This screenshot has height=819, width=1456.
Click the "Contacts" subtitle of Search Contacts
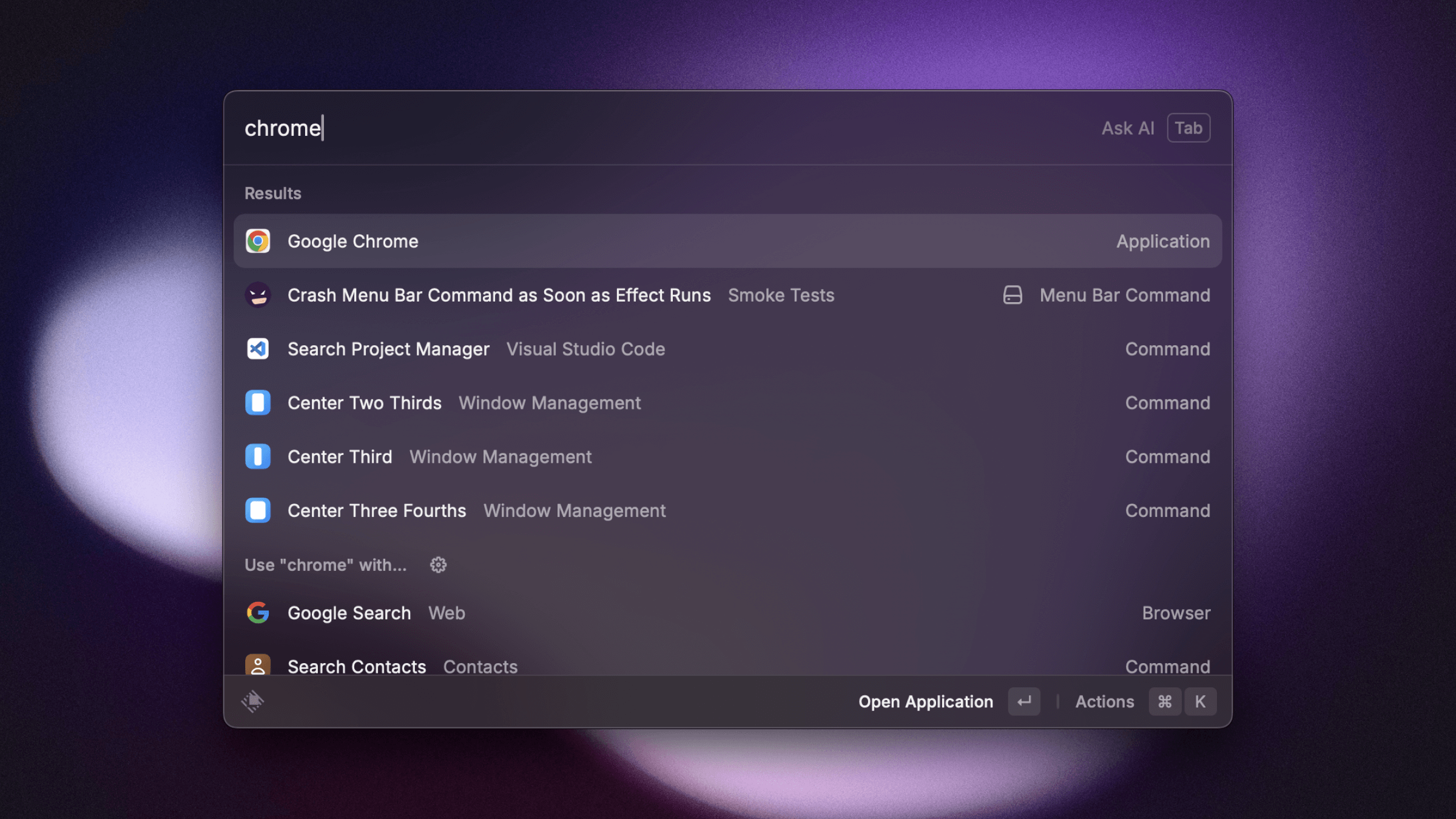[x=480, y=667]
